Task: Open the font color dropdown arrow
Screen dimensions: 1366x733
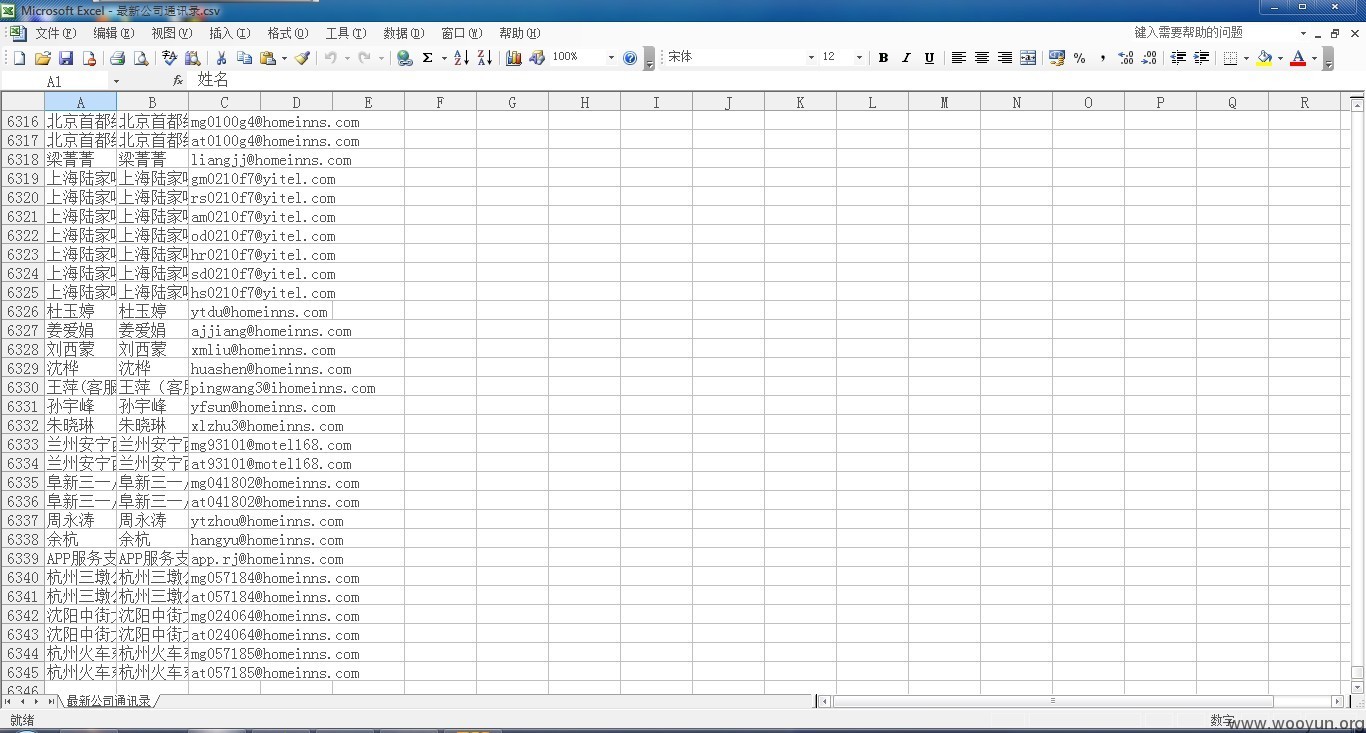Action: pos(1314,58)
